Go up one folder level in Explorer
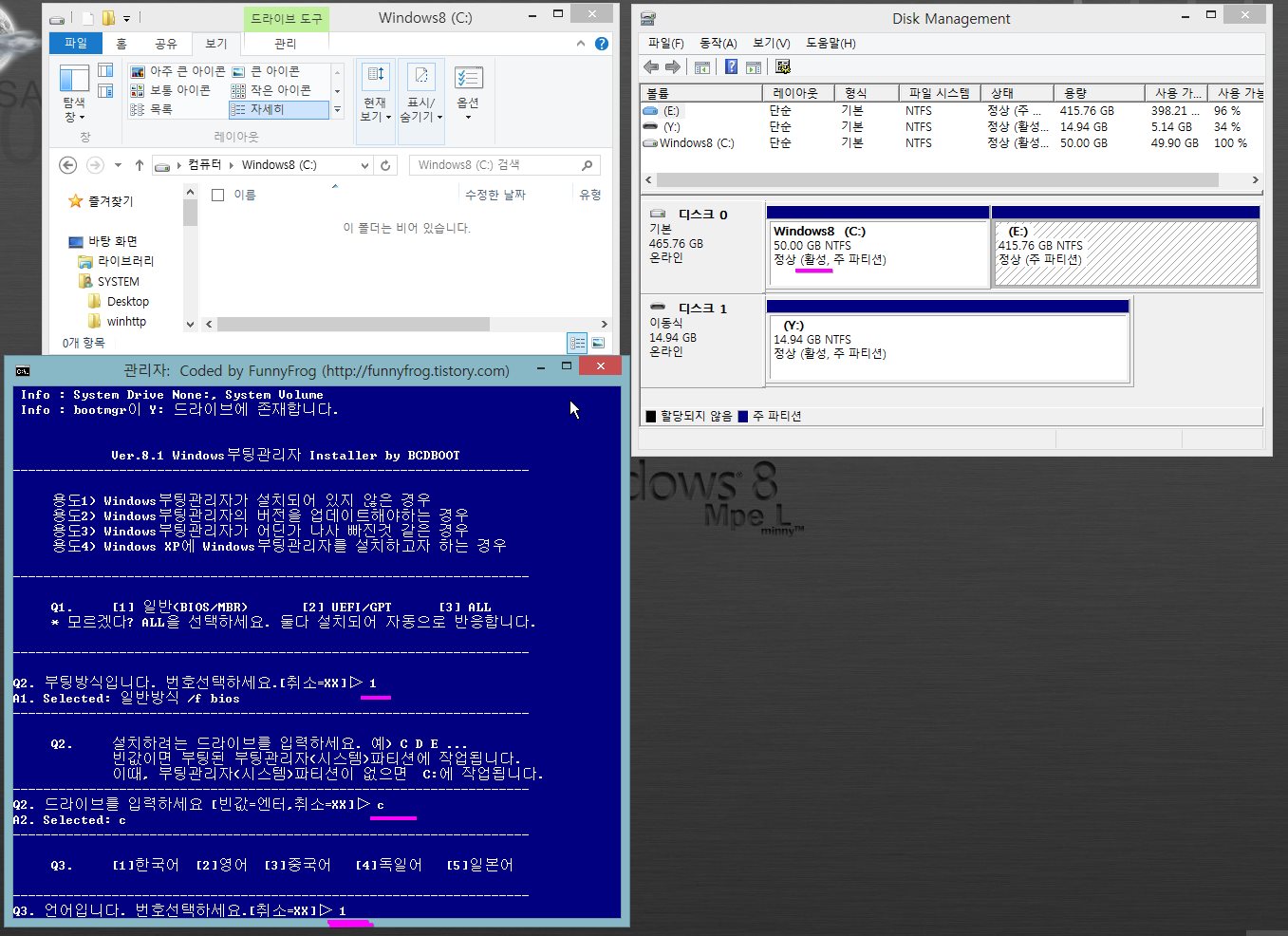 coord(140,165)
